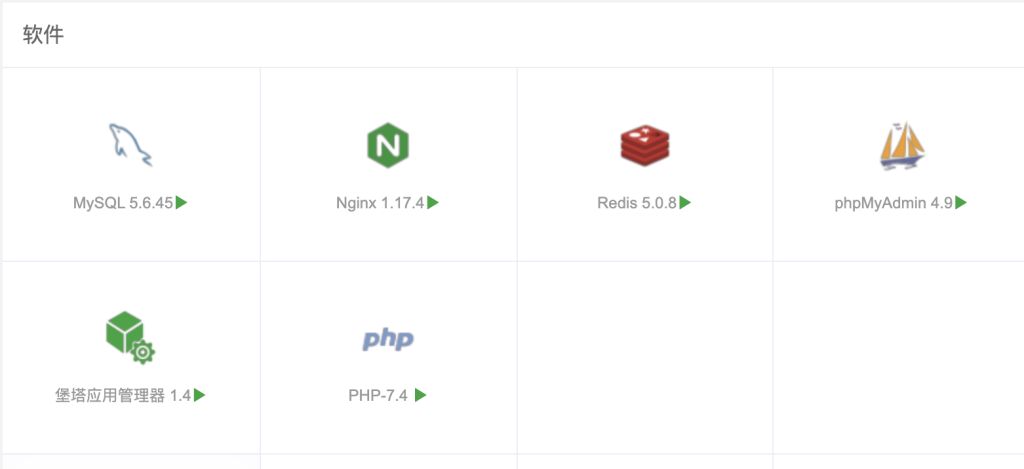Click the 软件 panel heading
The image size is (1024, 469).
(x=43, y=35)
